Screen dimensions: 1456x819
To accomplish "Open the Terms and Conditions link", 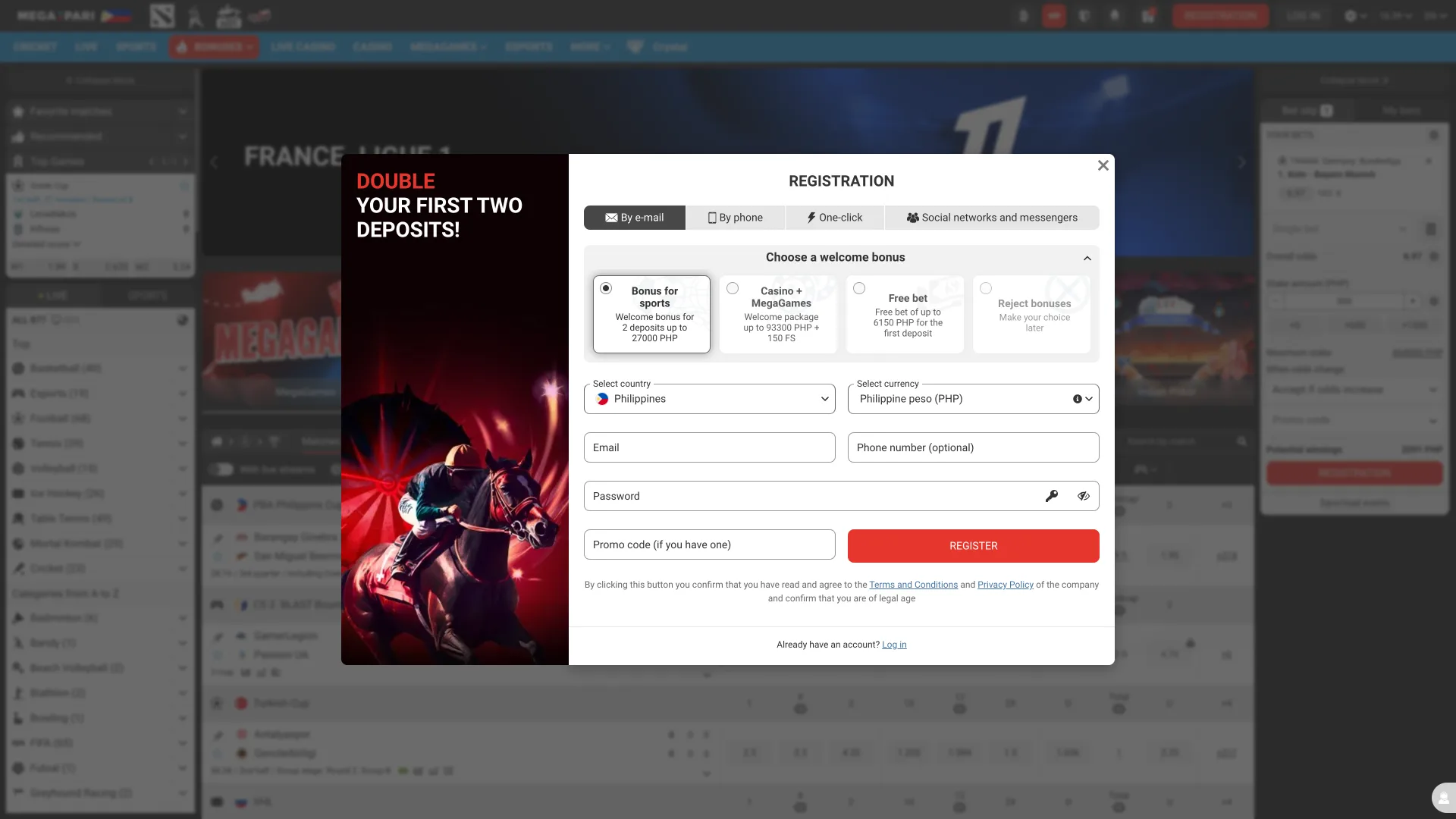I will [x=914, y=585].
